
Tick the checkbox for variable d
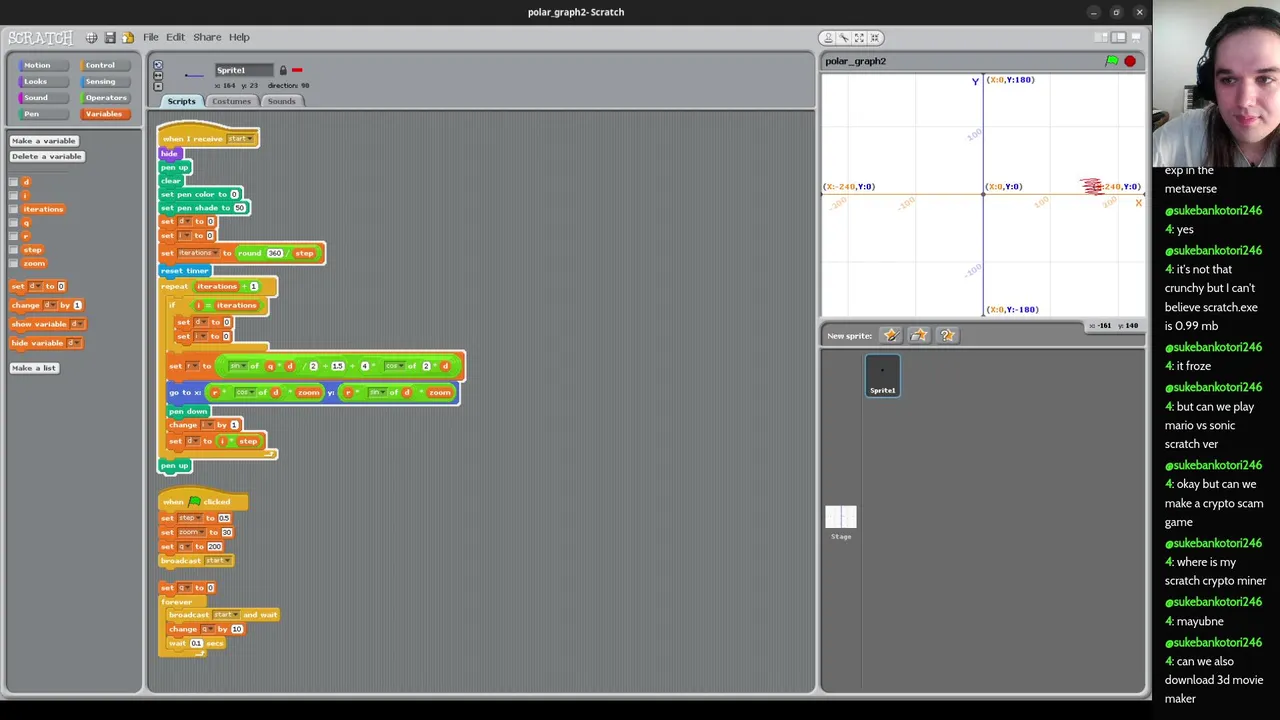[x=13, y=182]
